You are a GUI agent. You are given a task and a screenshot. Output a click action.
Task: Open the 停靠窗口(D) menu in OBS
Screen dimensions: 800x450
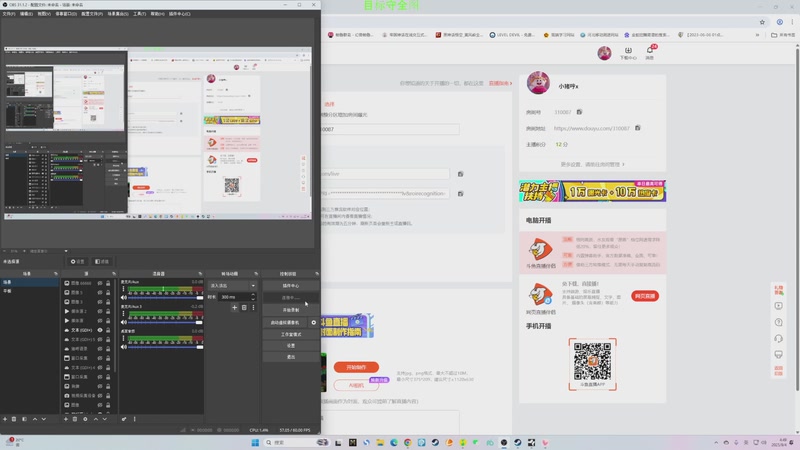pyautogui.click(x=66, y=14)
